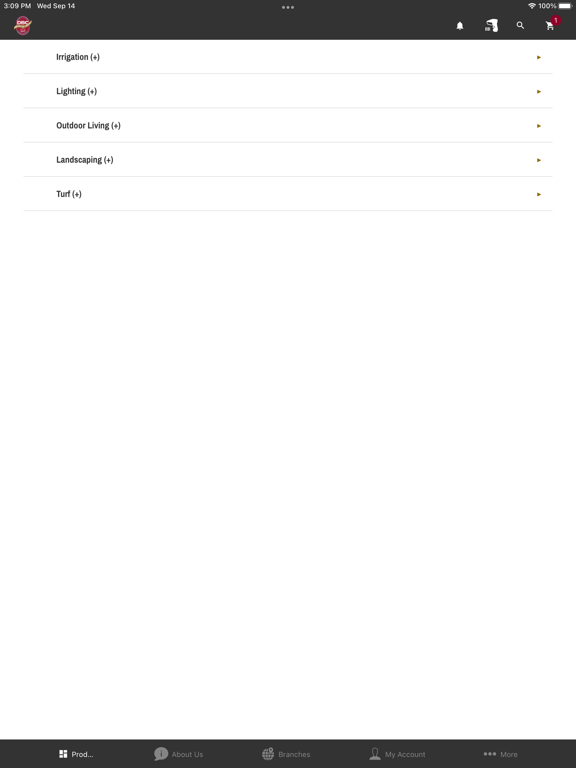
Task: Expand the Irrigation category arrow
Action: pos(539,57)
